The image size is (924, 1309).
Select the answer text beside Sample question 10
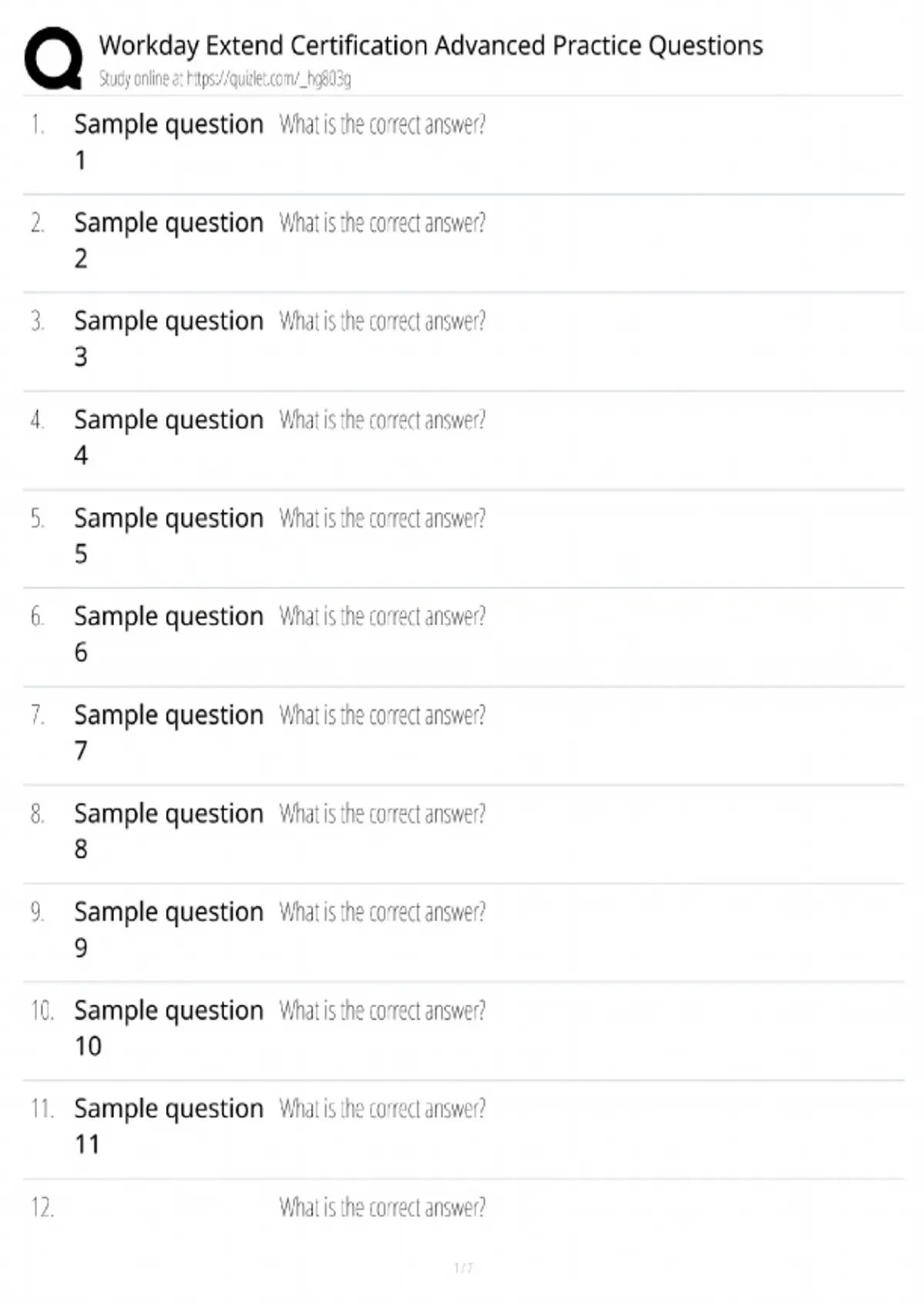point(382,1010)
